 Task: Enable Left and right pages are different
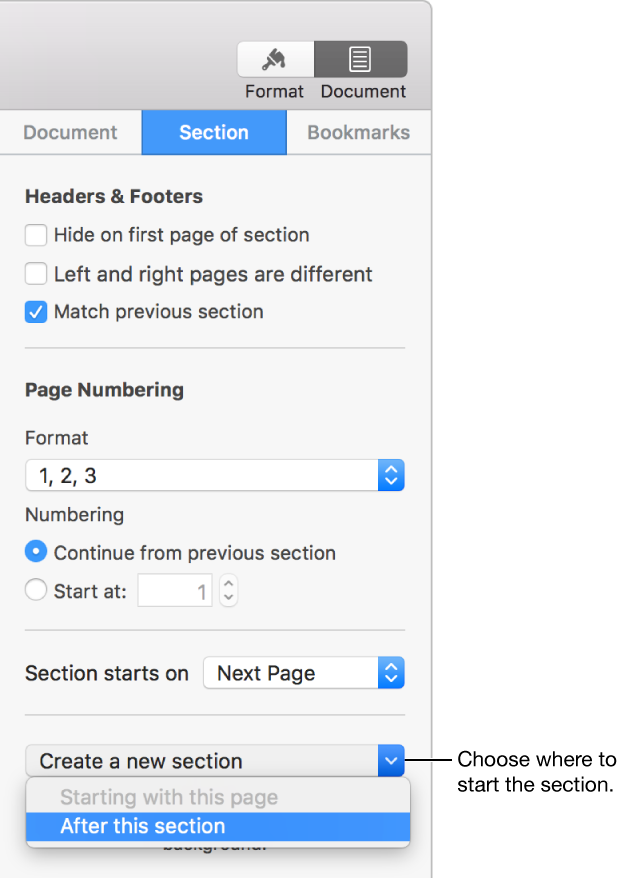click(35, 273)
